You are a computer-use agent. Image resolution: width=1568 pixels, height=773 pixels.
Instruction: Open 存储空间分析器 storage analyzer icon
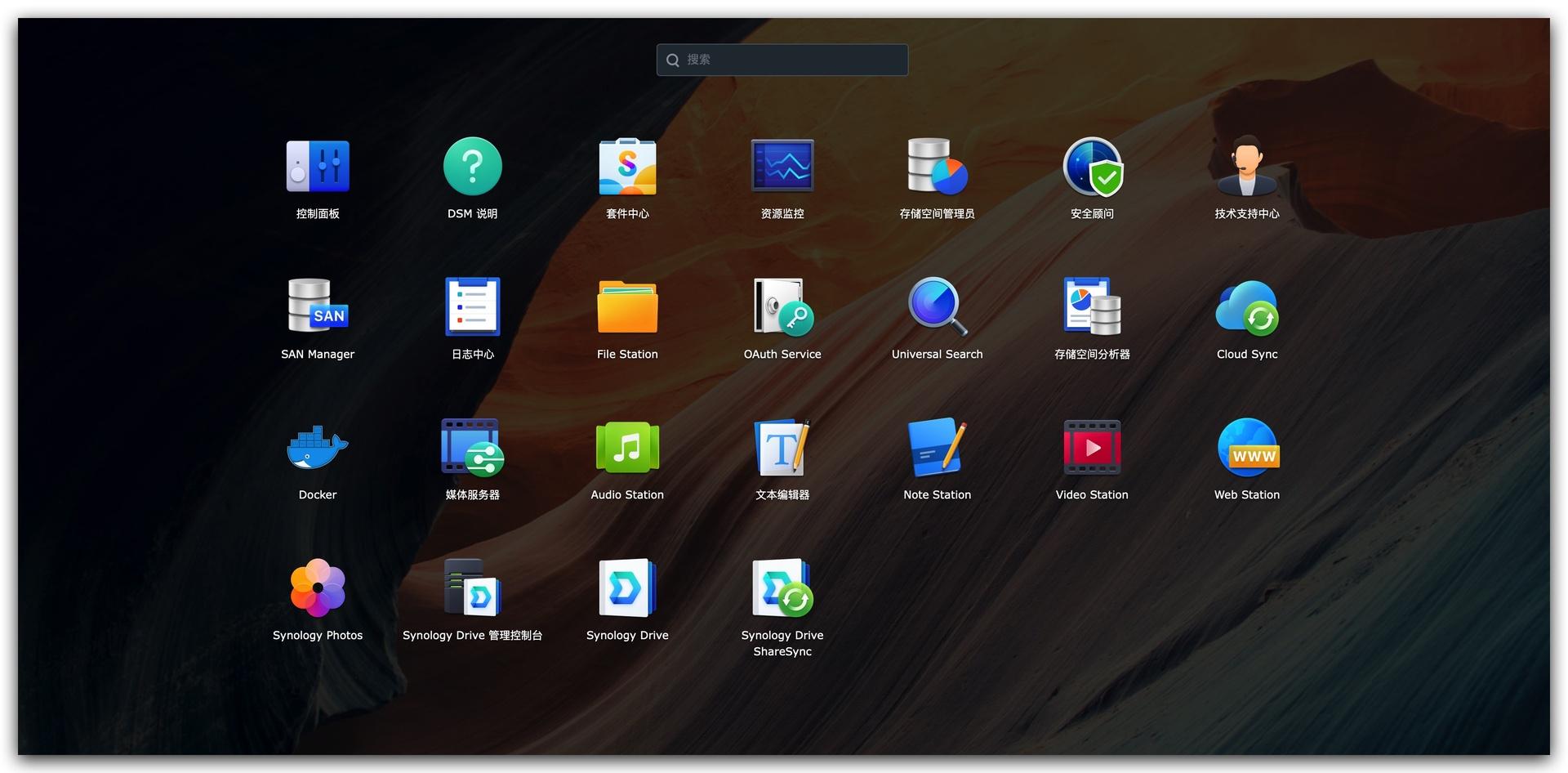pyautogui.click(x=1093, y=306)
